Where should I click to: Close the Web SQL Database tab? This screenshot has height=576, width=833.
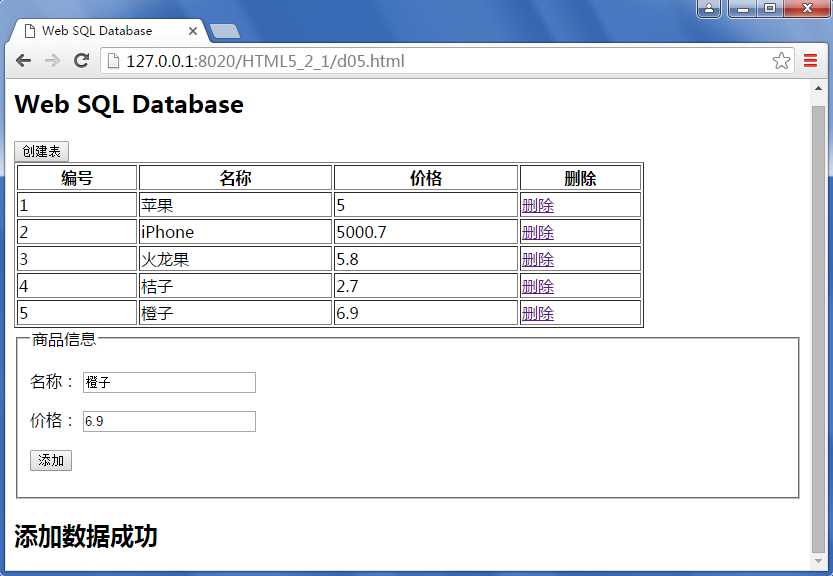coord(193,31)
